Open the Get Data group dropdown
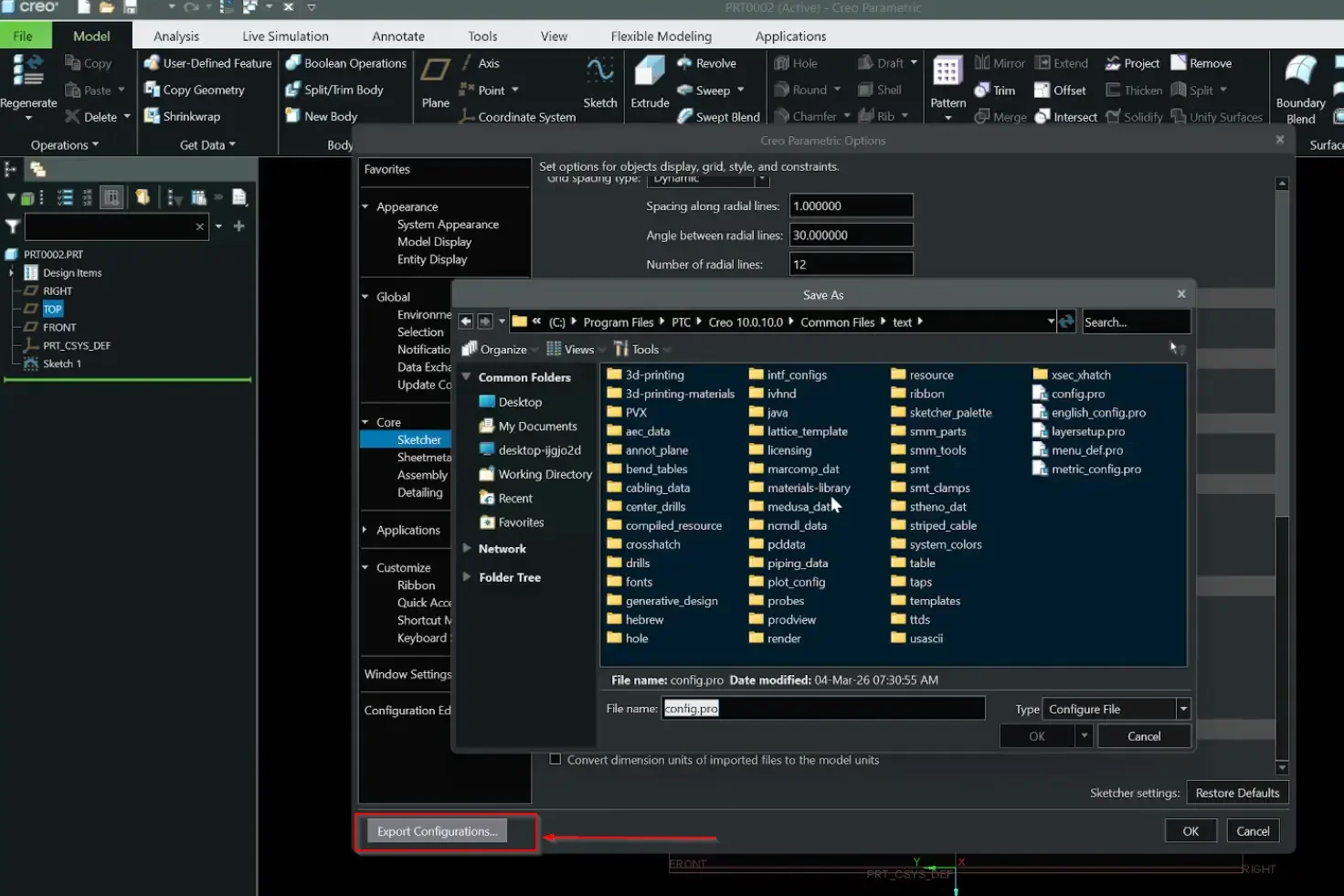The height and width of the screenshot is (896, 1344). (207, 144)
